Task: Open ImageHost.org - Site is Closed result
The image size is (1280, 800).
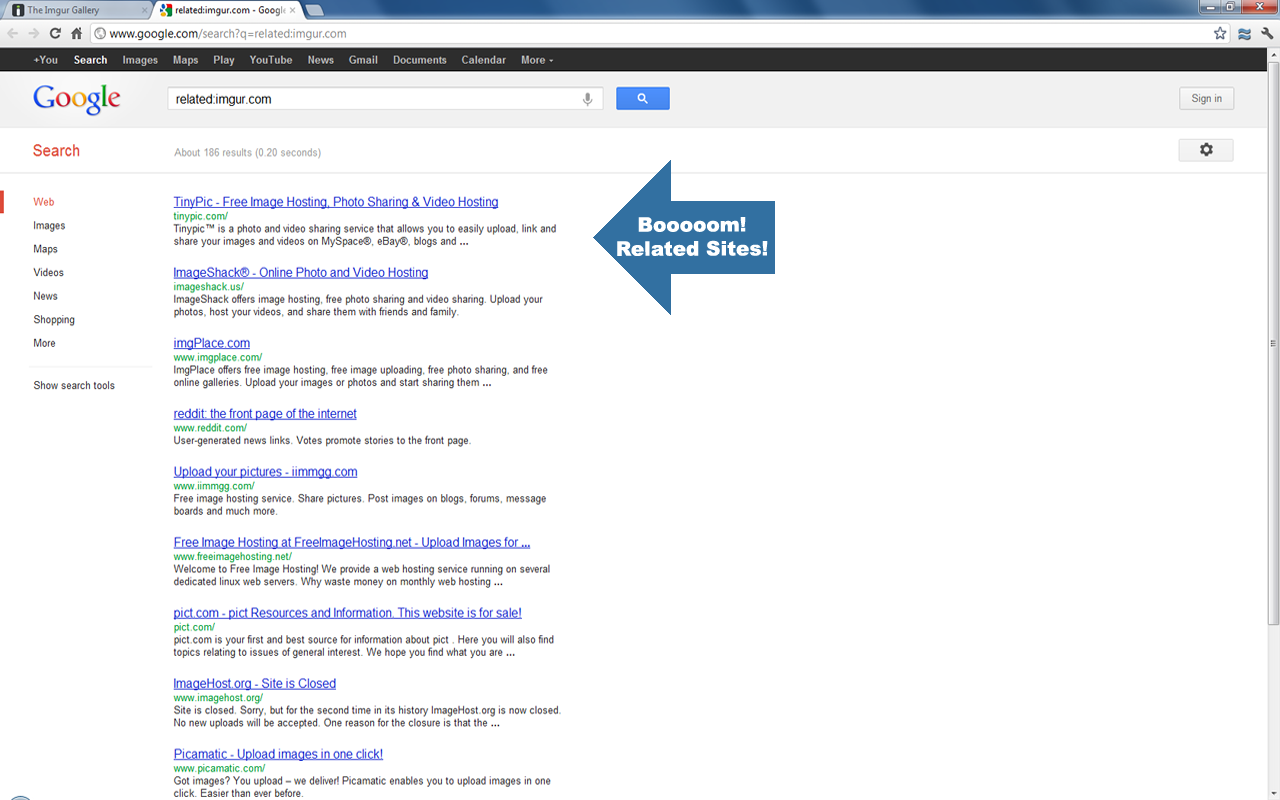Action: 255,684
